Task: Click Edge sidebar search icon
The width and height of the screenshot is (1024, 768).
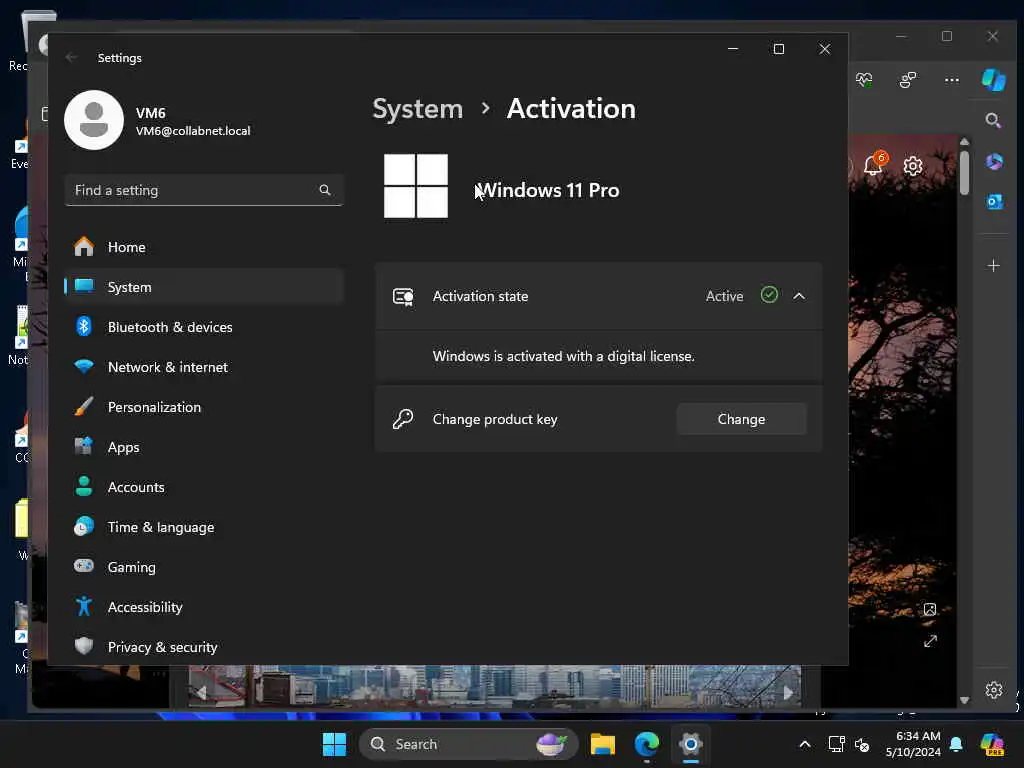Action: point(993,120)
